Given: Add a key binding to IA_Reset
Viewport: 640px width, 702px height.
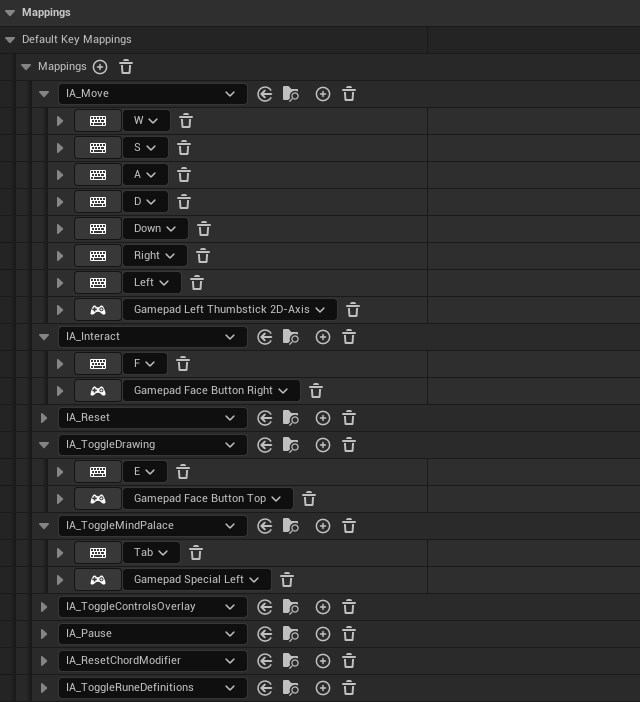Looking at the screenshot, I should click(323, 418).
